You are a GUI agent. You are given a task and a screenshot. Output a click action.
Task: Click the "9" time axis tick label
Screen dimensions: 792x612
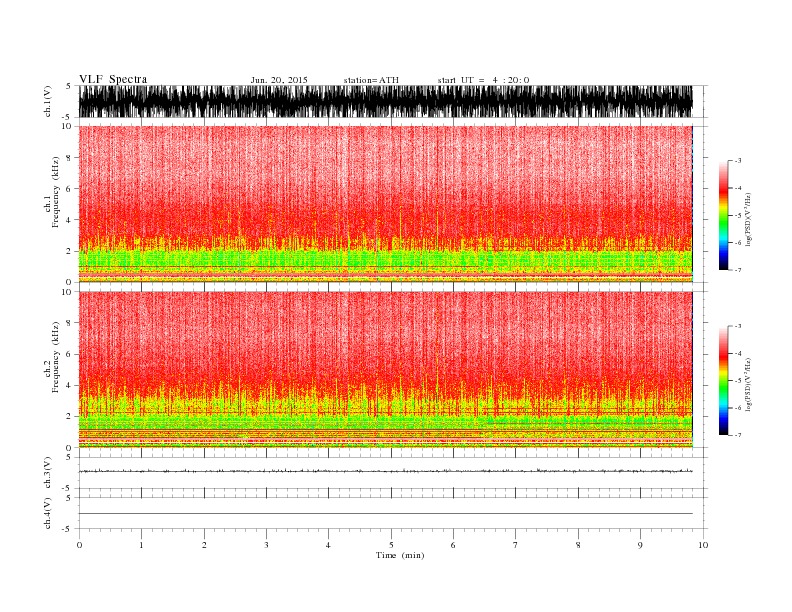pos(640,545)
